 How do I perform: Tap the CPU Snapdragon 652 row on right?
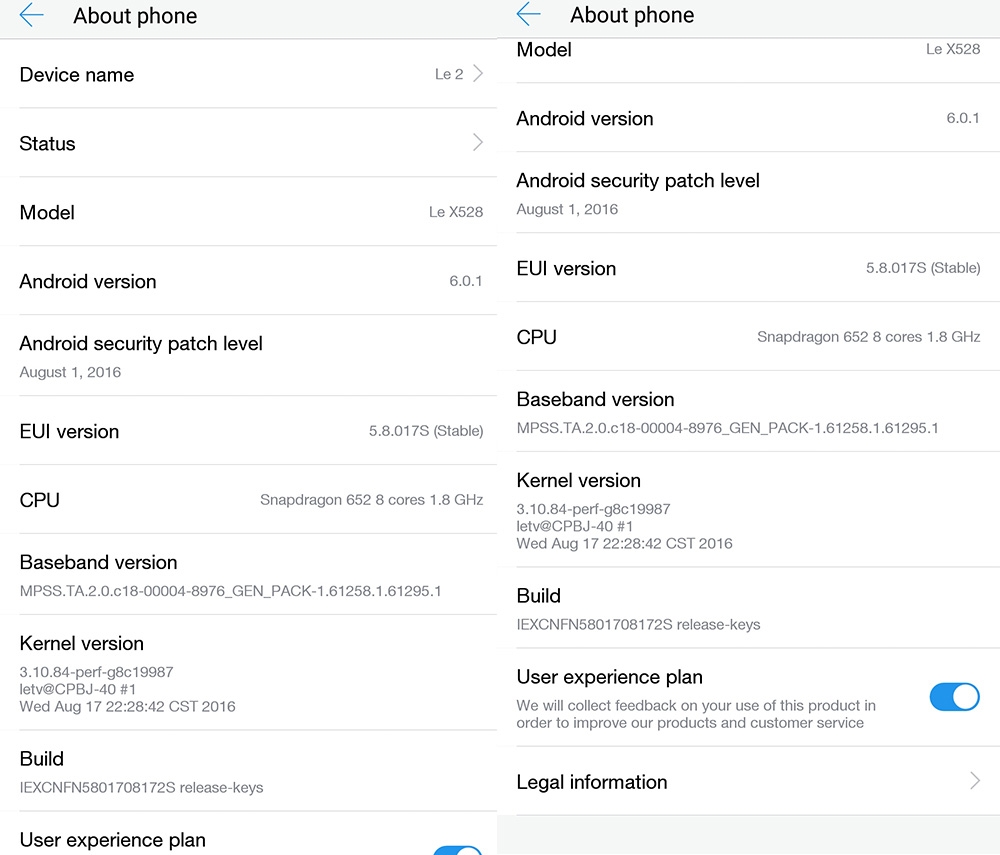[748, 337]
